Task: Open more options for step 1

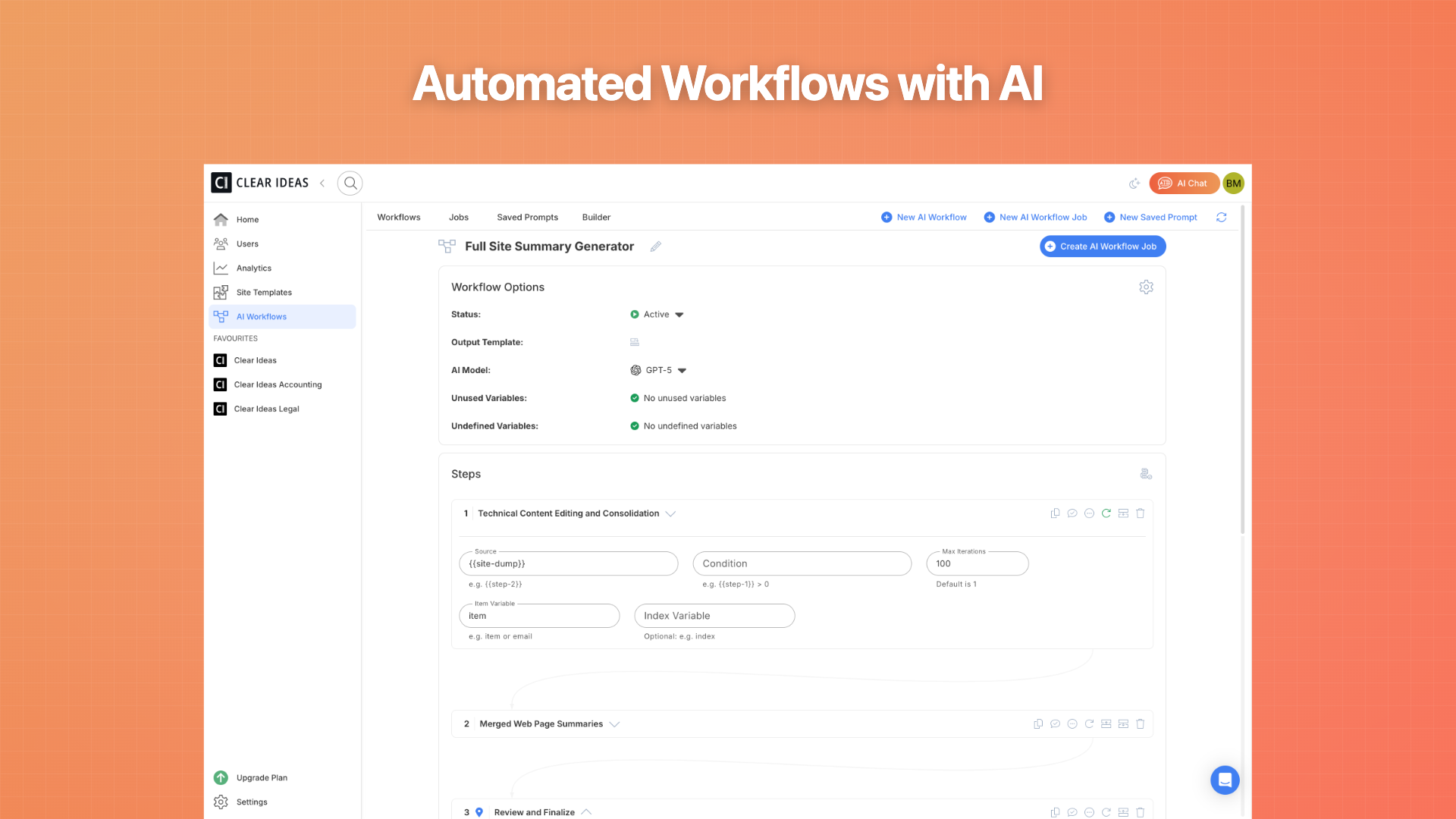Action: (x=1089, y=513)
